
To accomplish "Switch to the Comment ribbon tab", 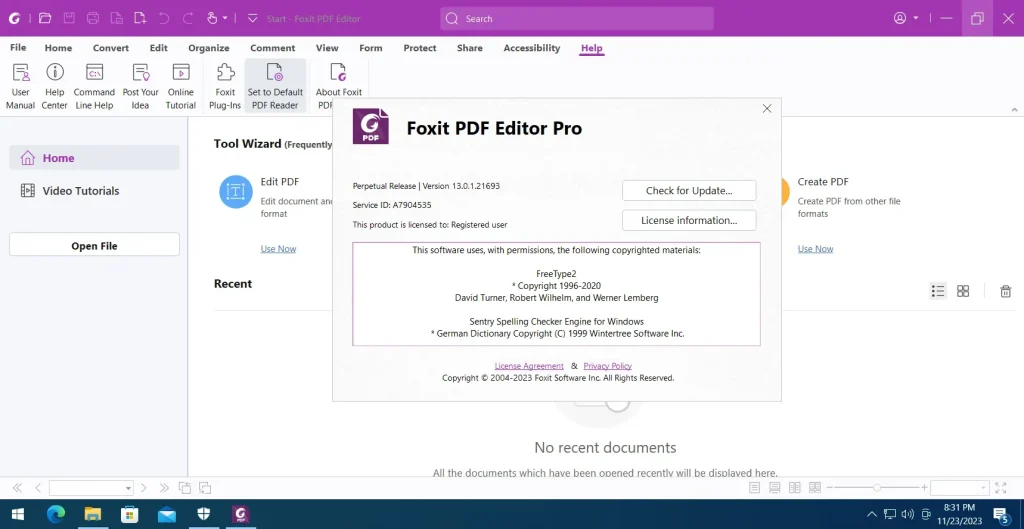I will point(272,48).
